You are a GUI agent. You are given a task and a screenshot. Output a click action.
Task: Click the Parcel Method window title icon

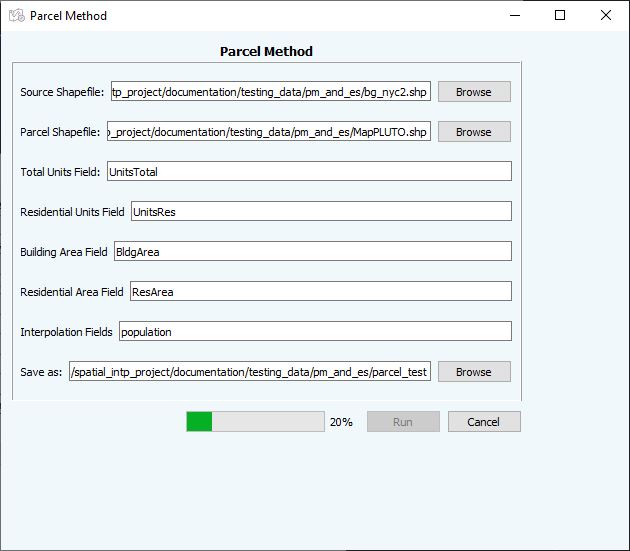coord(17,16)
